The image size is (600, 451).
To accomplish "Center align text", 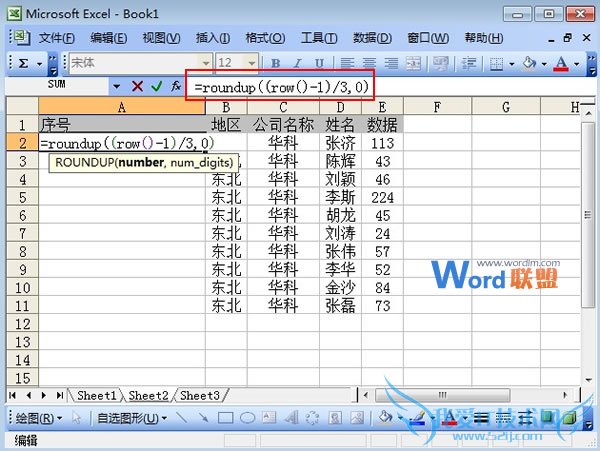I will point(369,63).
